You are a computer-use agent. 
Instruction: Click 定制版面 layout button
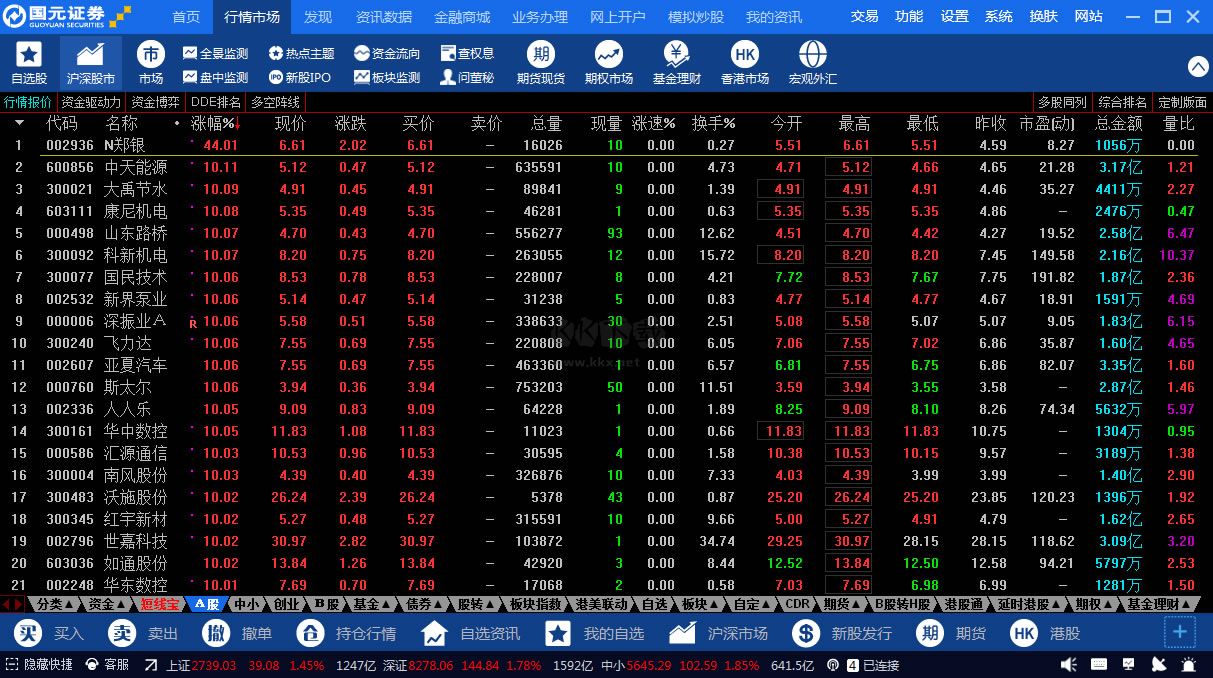(x=1183, y=102)
